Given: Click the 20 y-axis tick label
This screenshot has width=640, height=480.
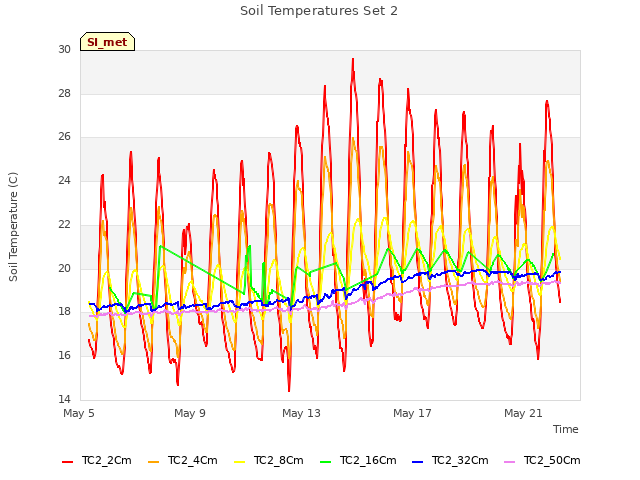Looking at the screenshot, I should (x=64, y=268).
